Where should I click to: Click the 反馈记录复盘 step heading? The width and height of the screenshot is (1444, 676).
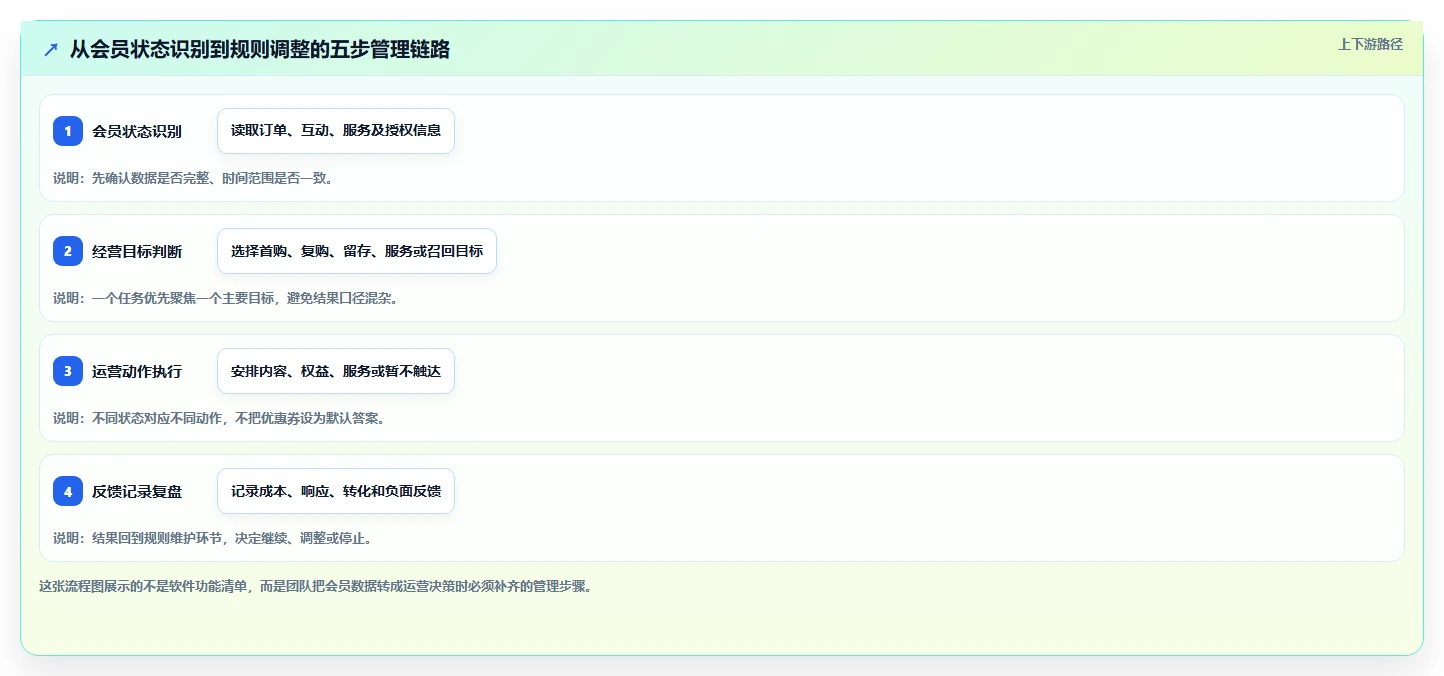(137, 491)
